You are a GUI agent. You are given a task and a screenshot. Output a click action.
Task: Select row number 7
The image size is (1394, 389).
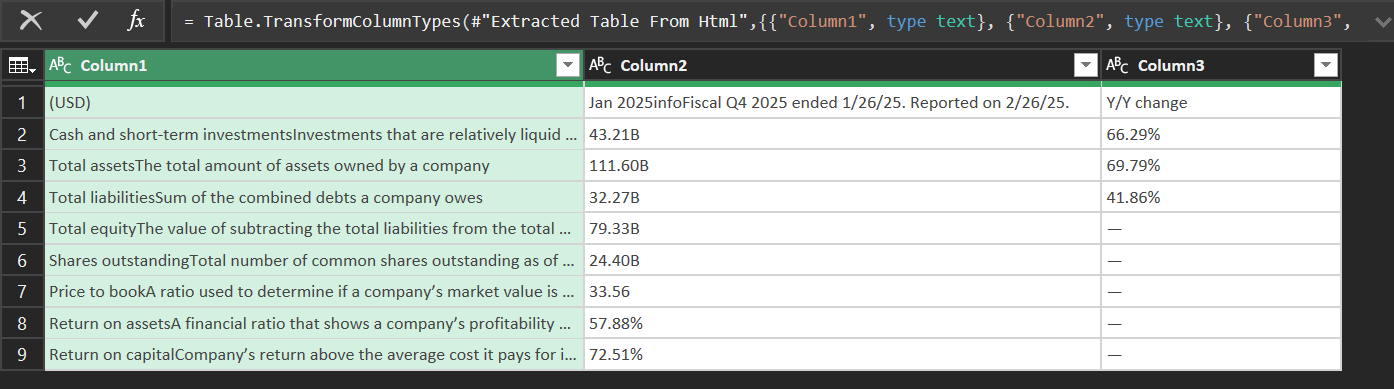22,291
